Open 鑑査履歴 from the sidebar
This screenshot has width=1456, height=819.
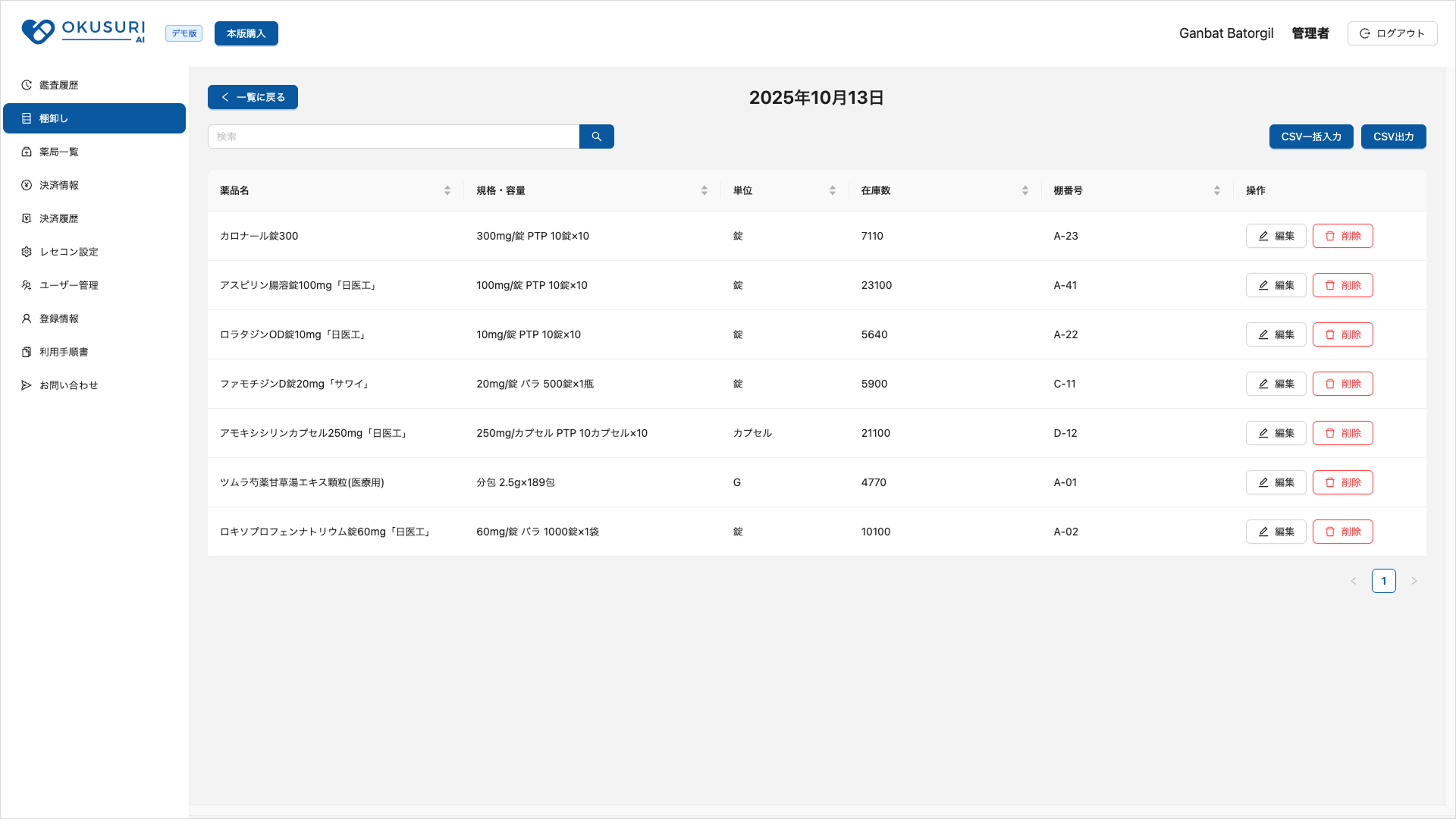pos(58,85)
